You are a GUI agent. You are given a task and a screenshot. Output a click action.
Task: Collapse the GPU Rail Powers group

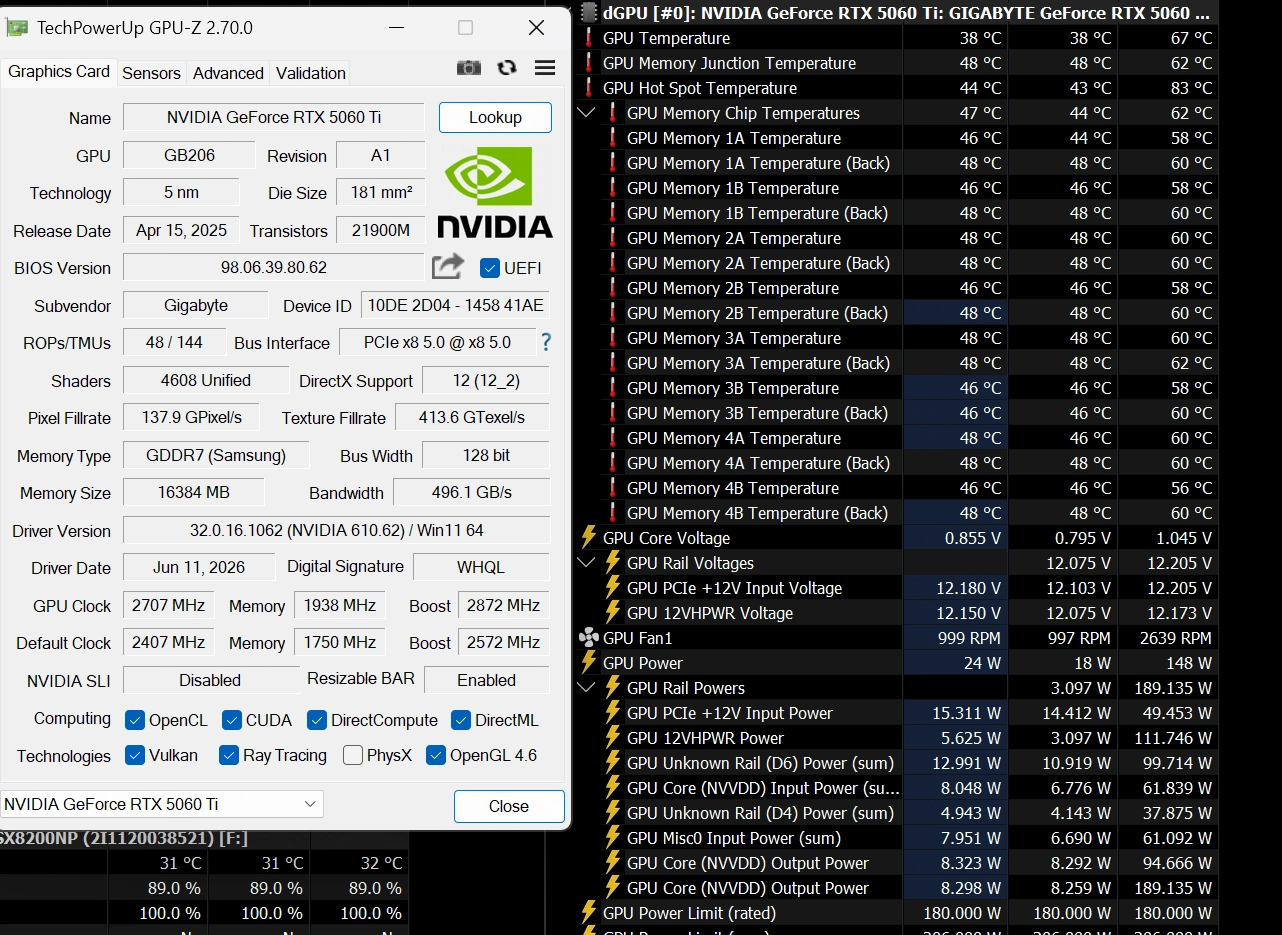click(x=587, y=688)
